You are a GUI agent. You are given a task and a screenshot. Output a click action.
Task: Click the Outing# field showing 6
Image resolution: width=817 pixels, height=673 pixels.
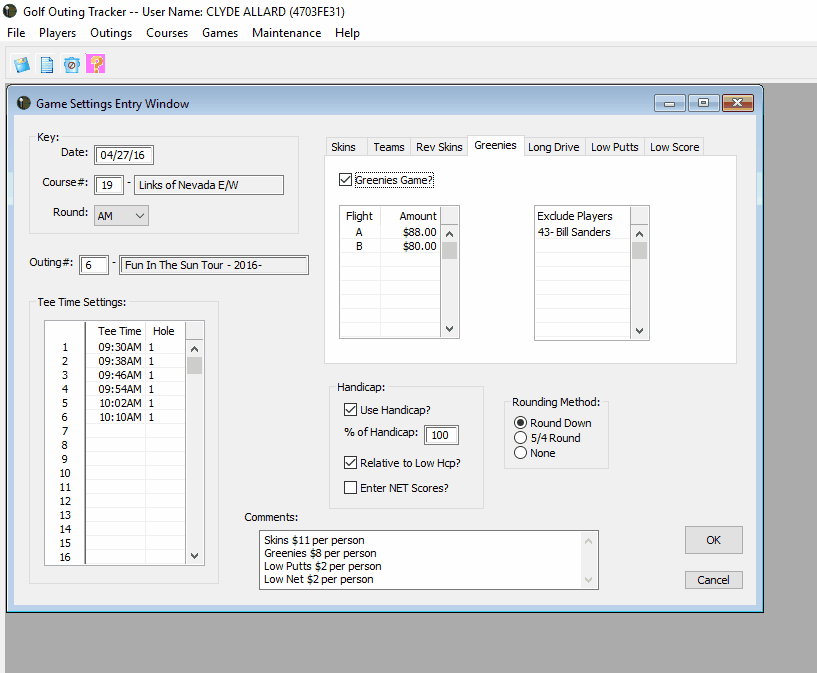point(94,265)
